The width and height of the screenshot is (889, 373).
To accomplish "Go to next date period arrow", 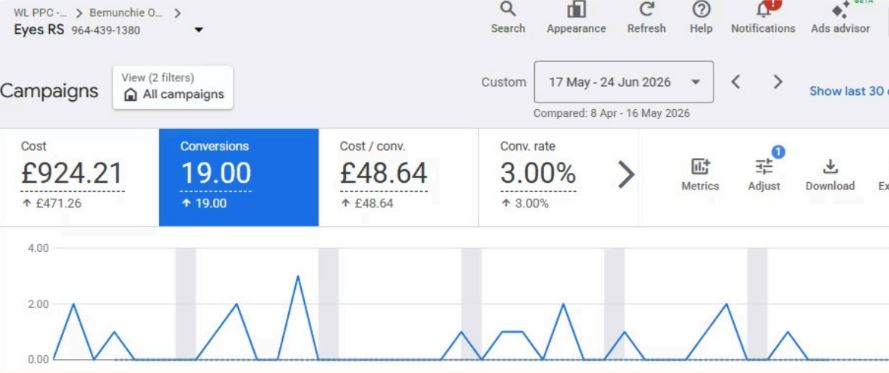I will point(778,82).
